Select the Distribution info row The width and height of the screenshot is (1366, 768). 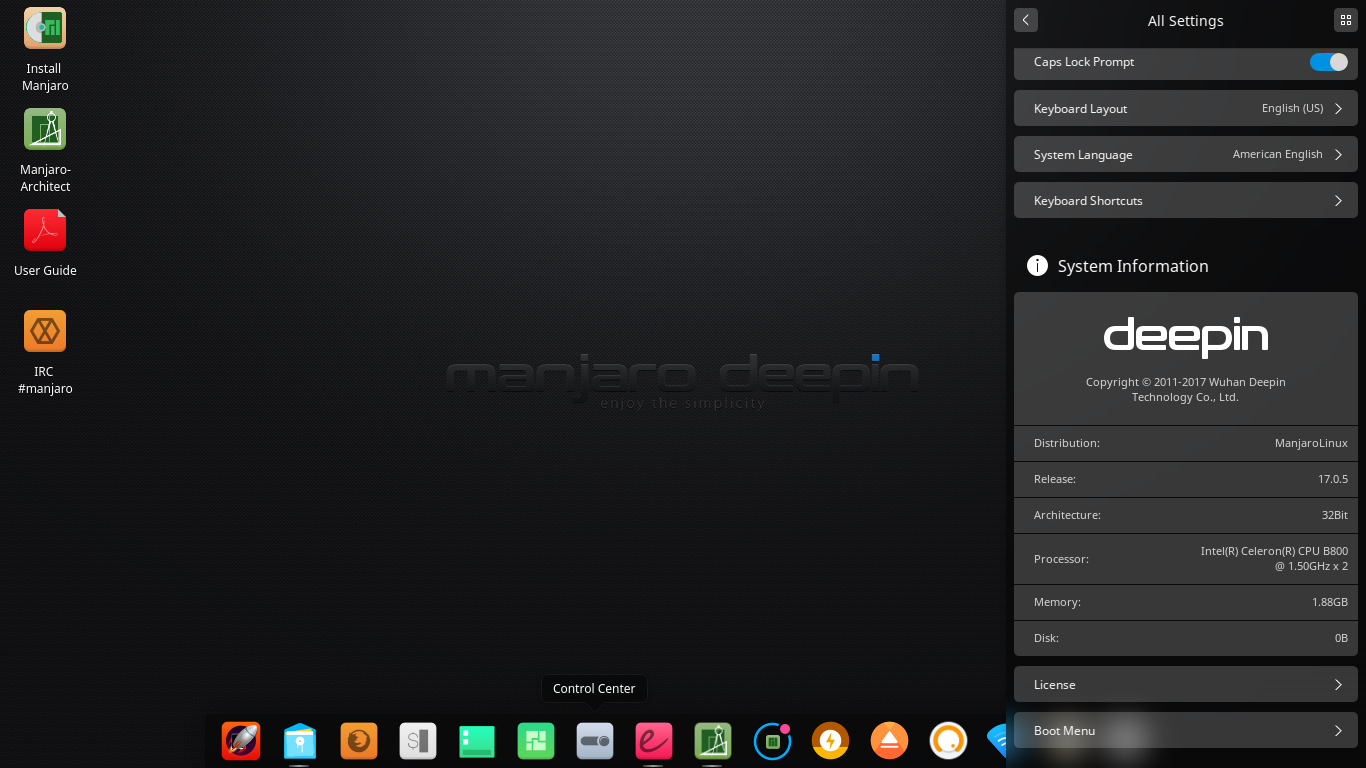pyautogui.click(x=1186, y=443)
